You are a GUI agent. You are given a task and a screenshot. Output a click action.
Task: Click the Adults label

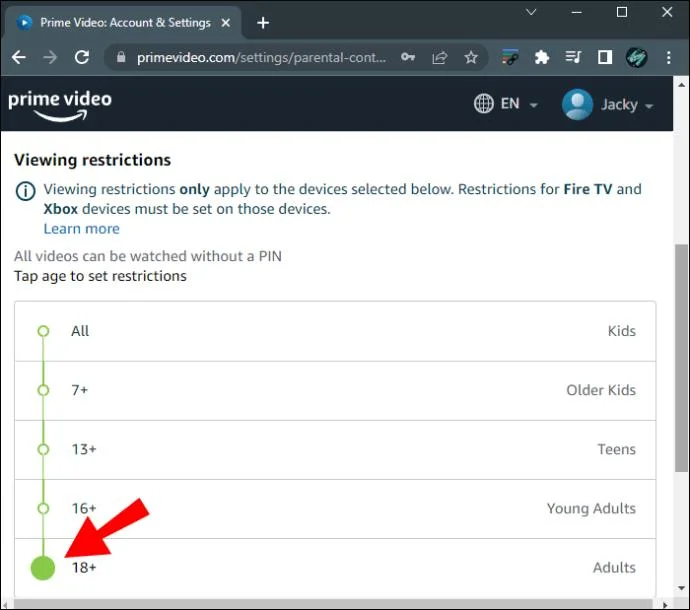[614, 568]
